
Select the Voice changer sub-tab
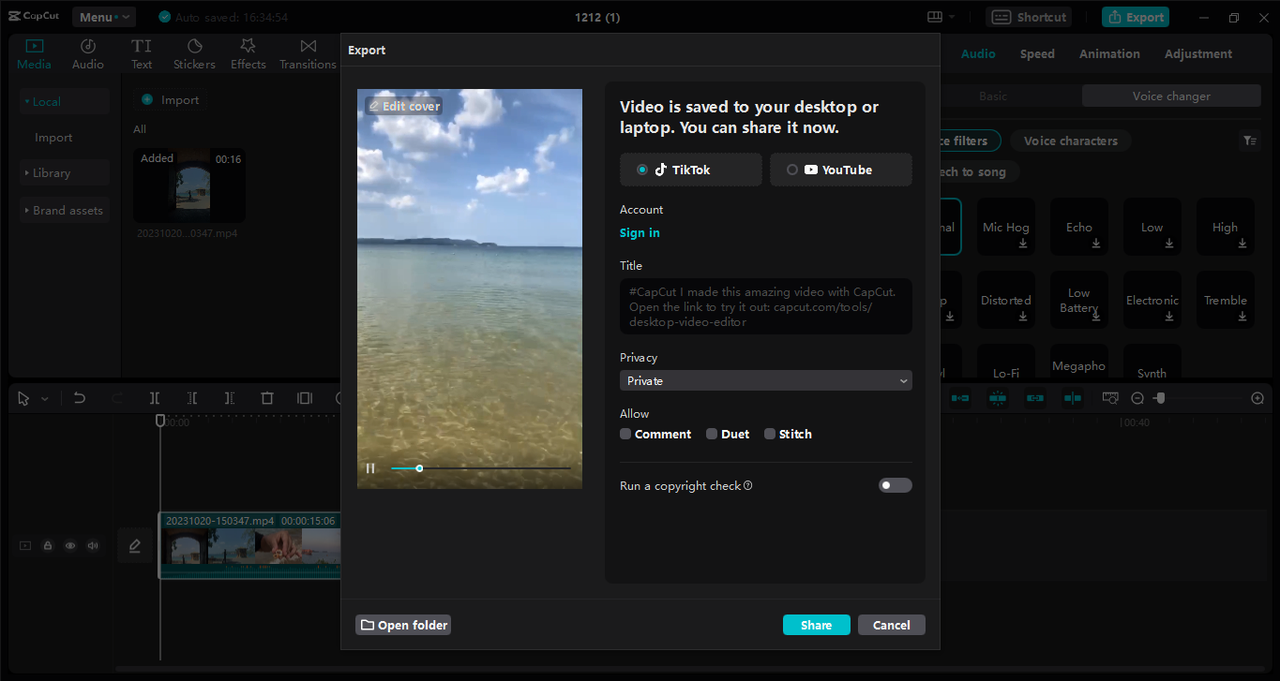pos(1171,96)
